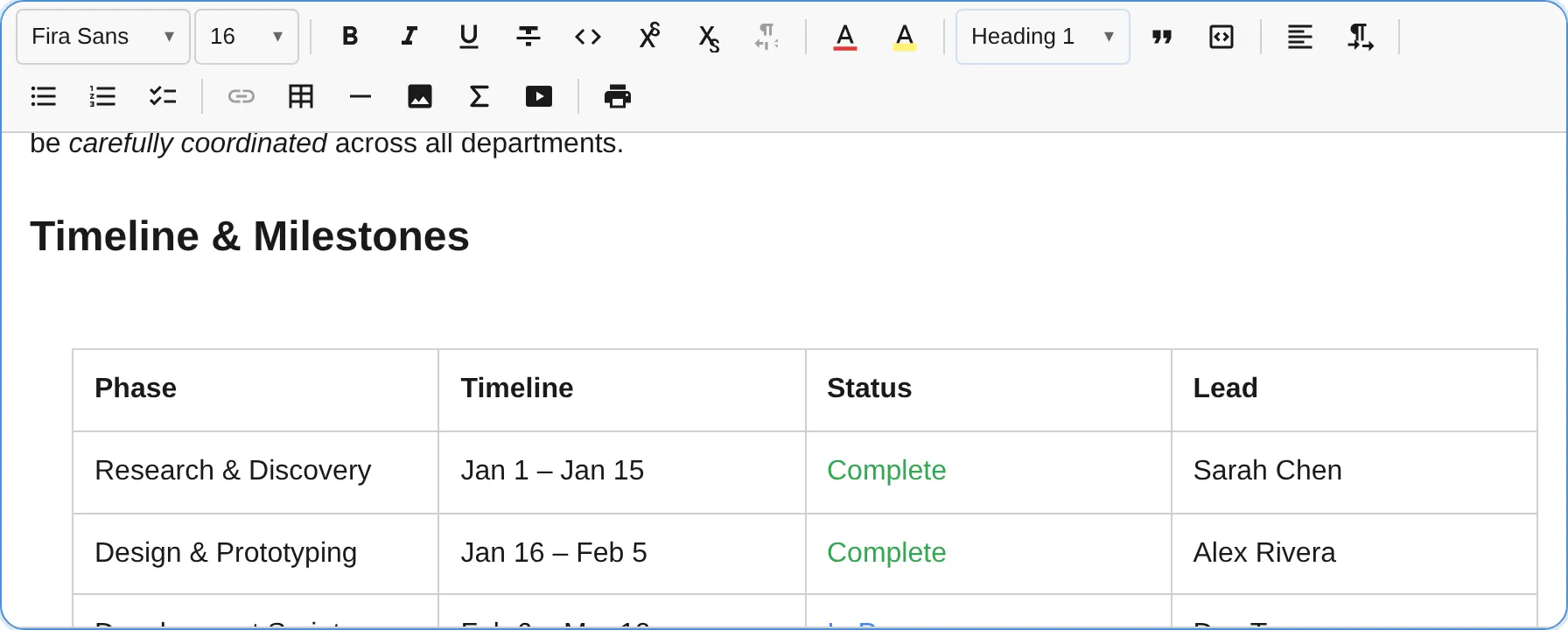
Task: Click the Lead column header
Action: (x=1354, y=390)
